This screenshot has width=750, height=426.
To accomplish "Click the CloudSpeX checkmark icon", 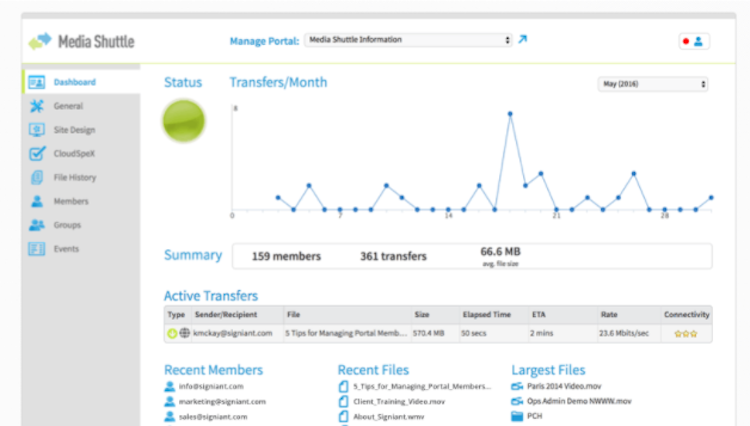I will 37,153.
